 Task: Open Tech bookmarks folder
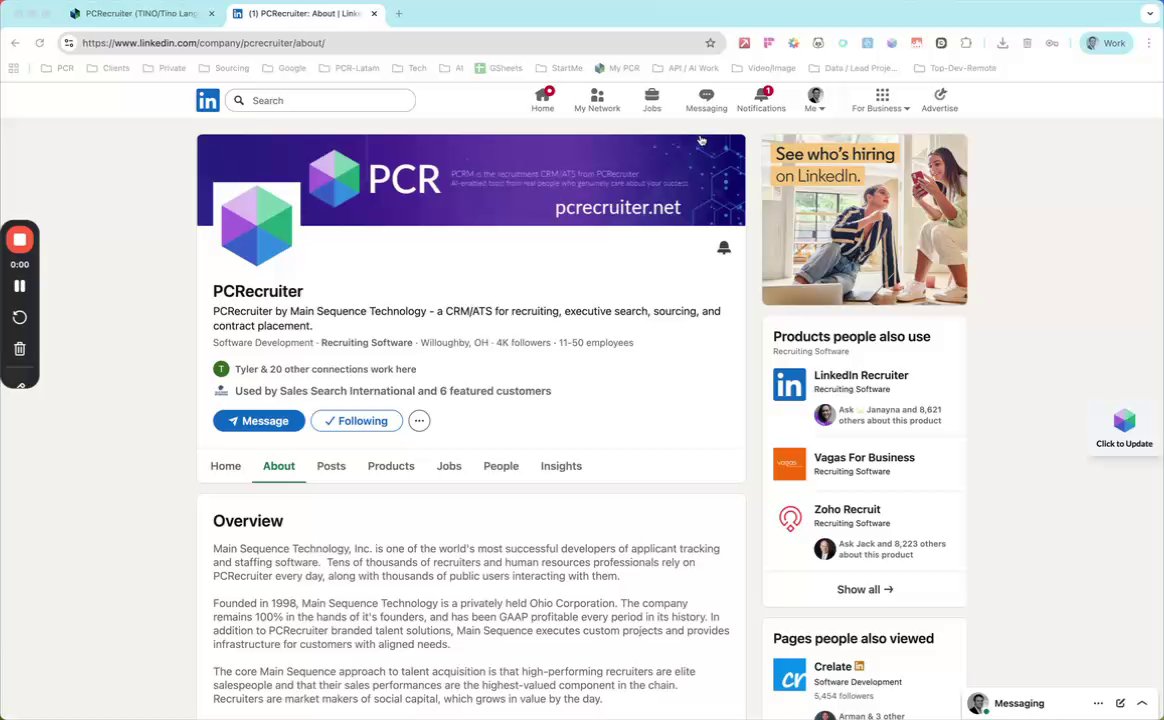[409, 68]
